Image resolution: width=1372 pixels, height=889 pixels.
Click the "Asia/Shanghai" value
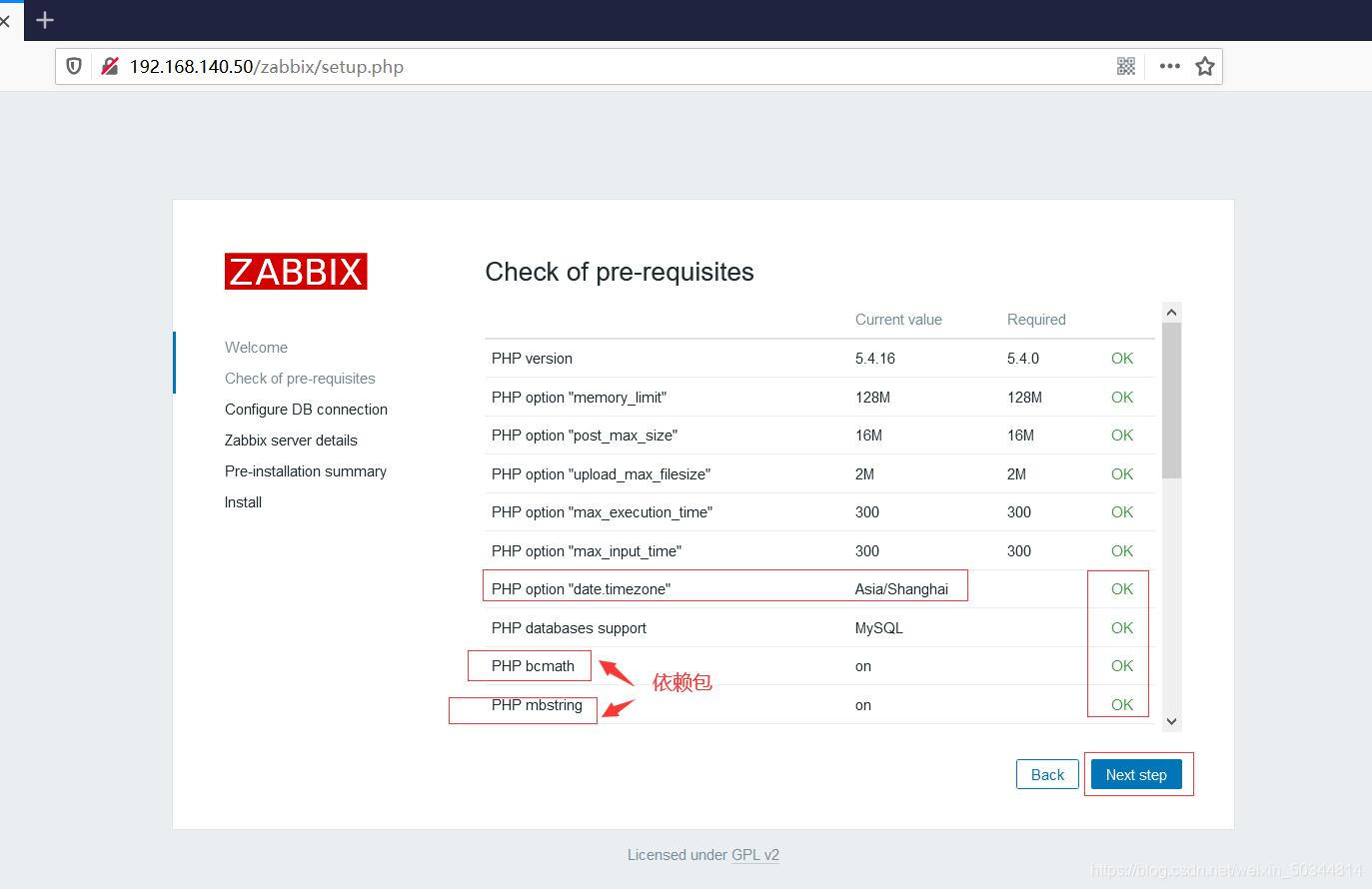click(x=901, y=589)
